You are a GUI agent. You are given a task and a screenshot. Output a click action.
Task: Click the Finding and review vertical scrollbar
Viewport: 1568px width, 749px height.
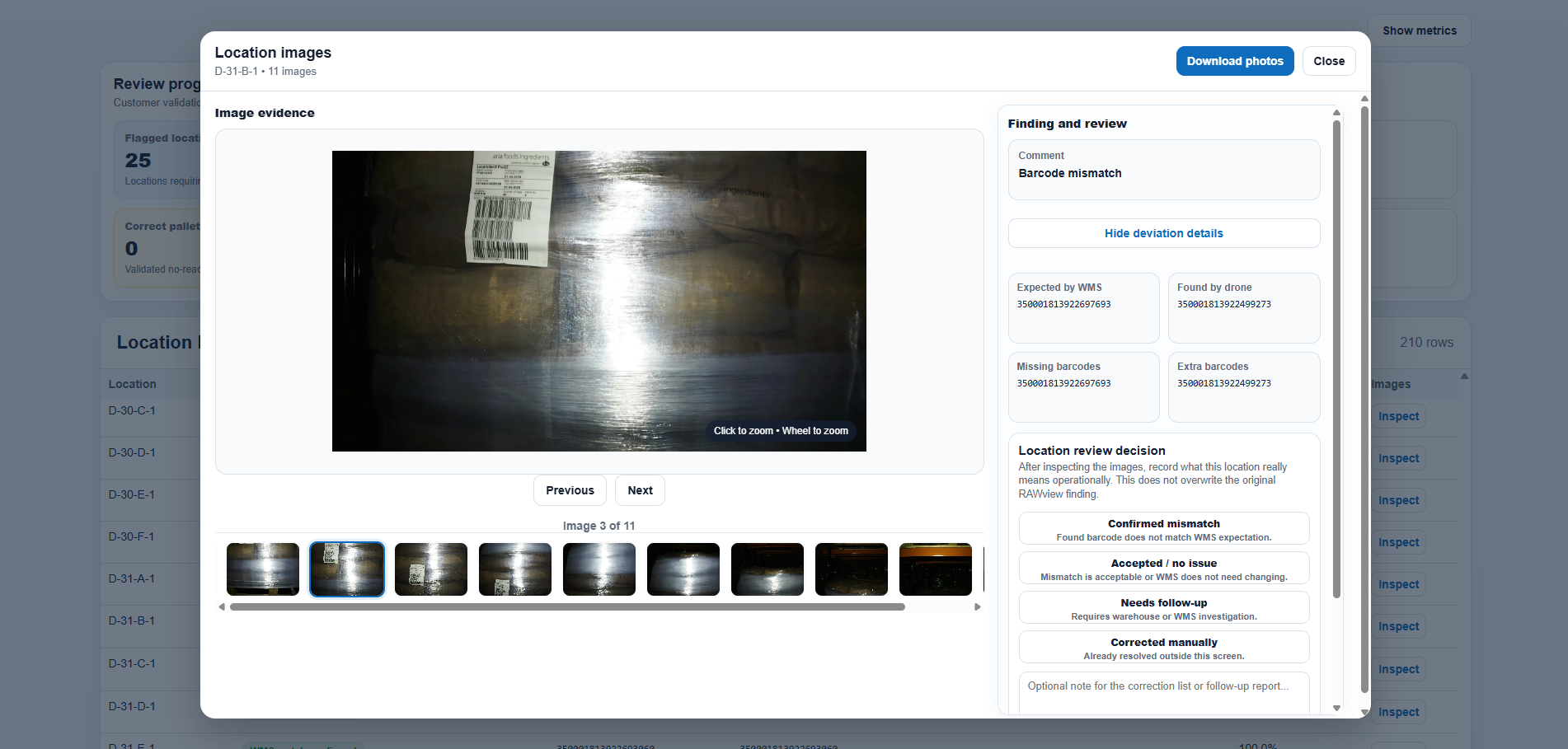pos(1336,359)
